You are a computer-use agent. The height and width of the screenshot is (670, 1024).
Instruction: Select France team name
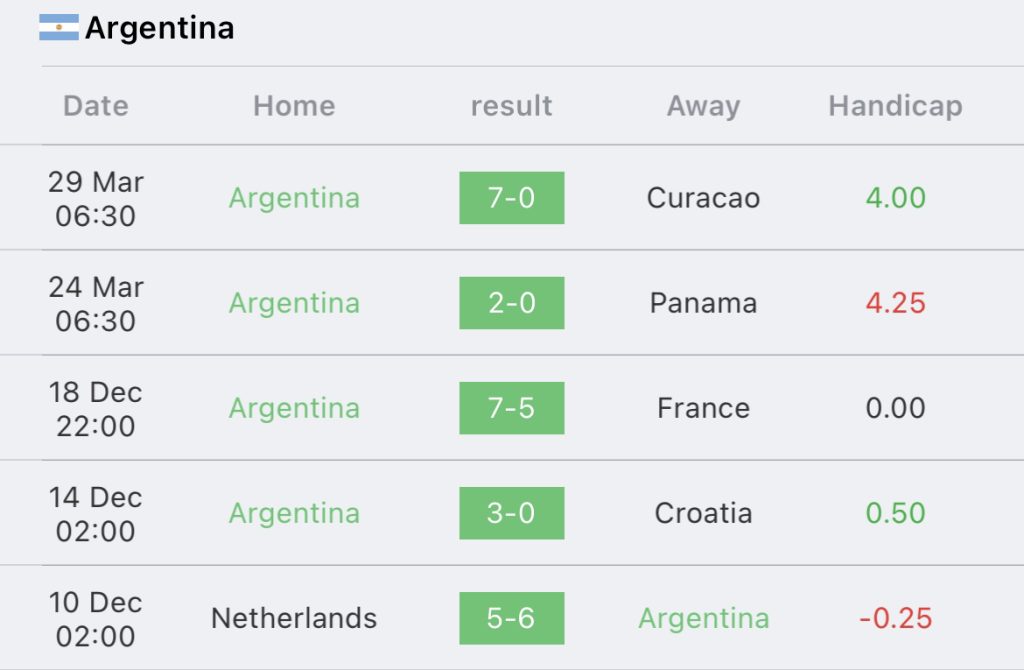tap(703, 408)
